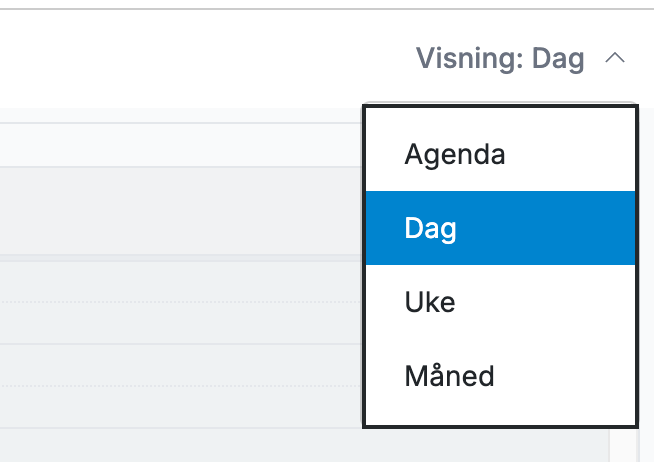This screenshot has width=654, height=462.
Task: Switch the calendar to Uke view
Action: [501, 301]
